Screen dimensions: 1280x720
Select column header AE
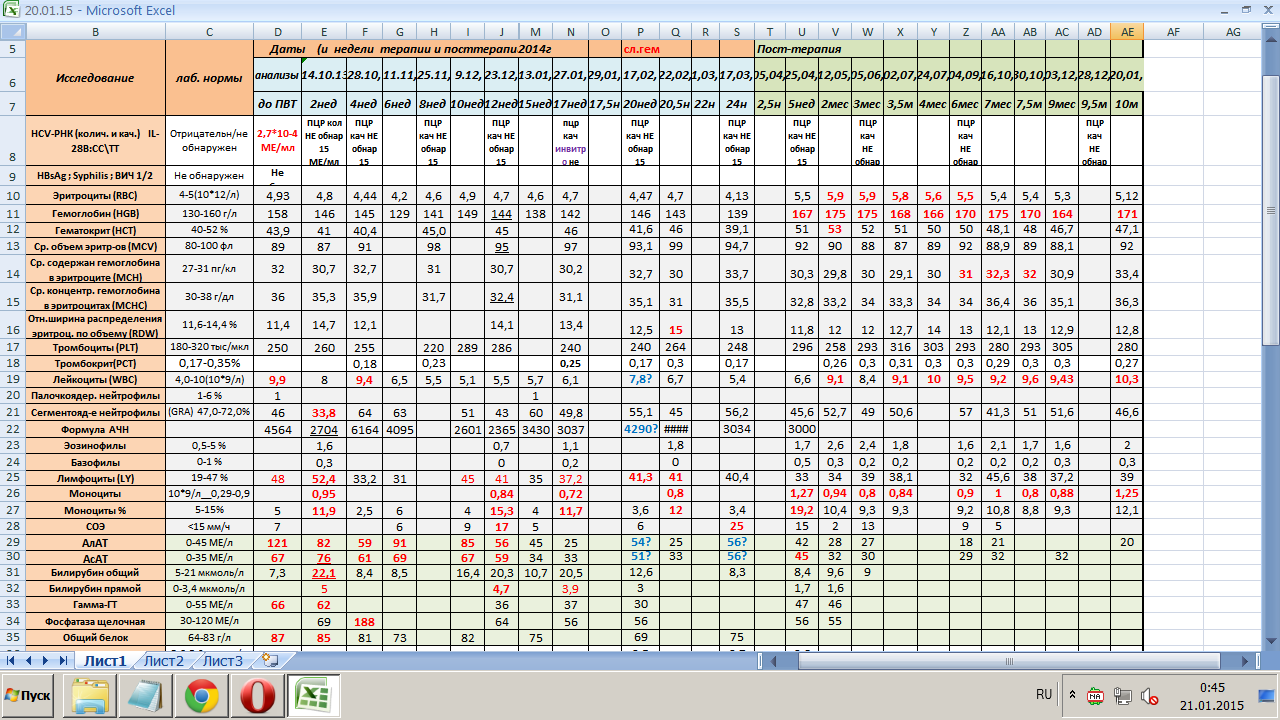tap(1127, 32)
